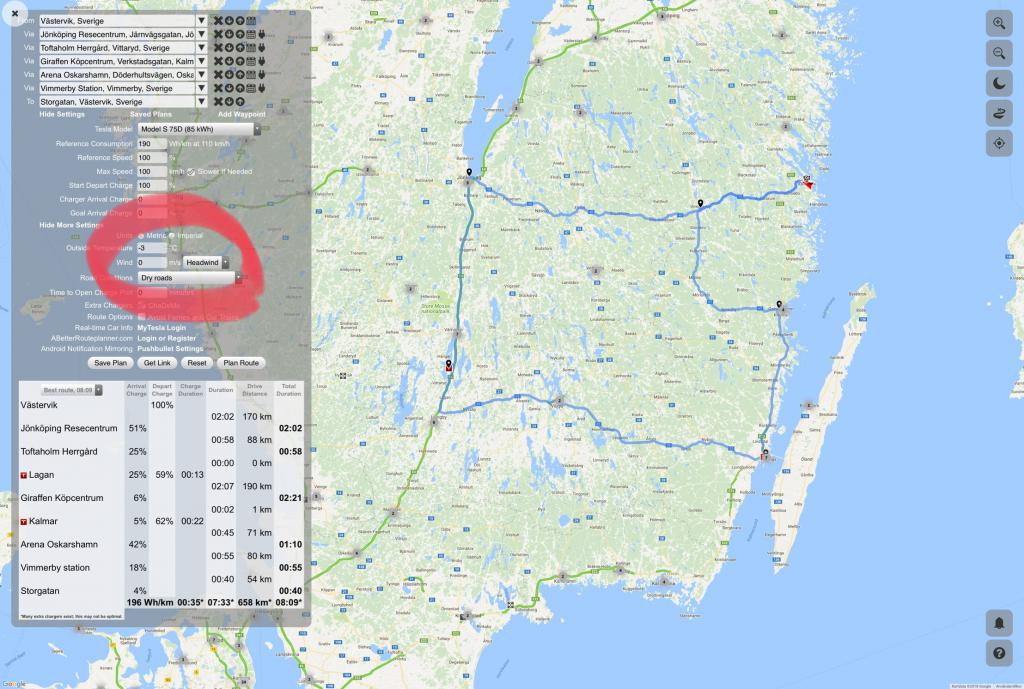This screenshot has height=689, width=1024.
Task: Center map on my current location
Action: click(x=998, y=144)
